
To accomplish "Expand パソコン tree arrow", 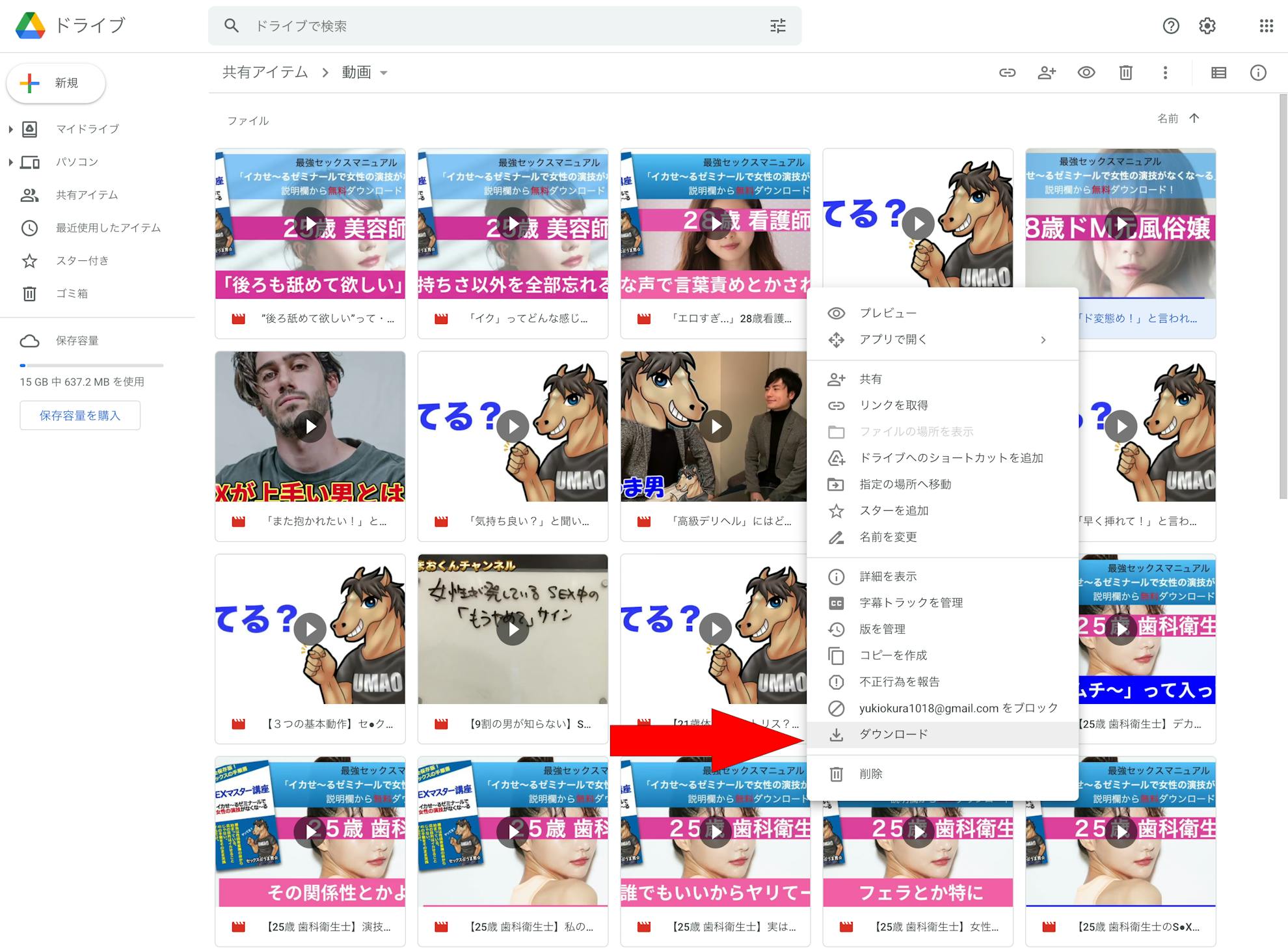I will point(10,162).
